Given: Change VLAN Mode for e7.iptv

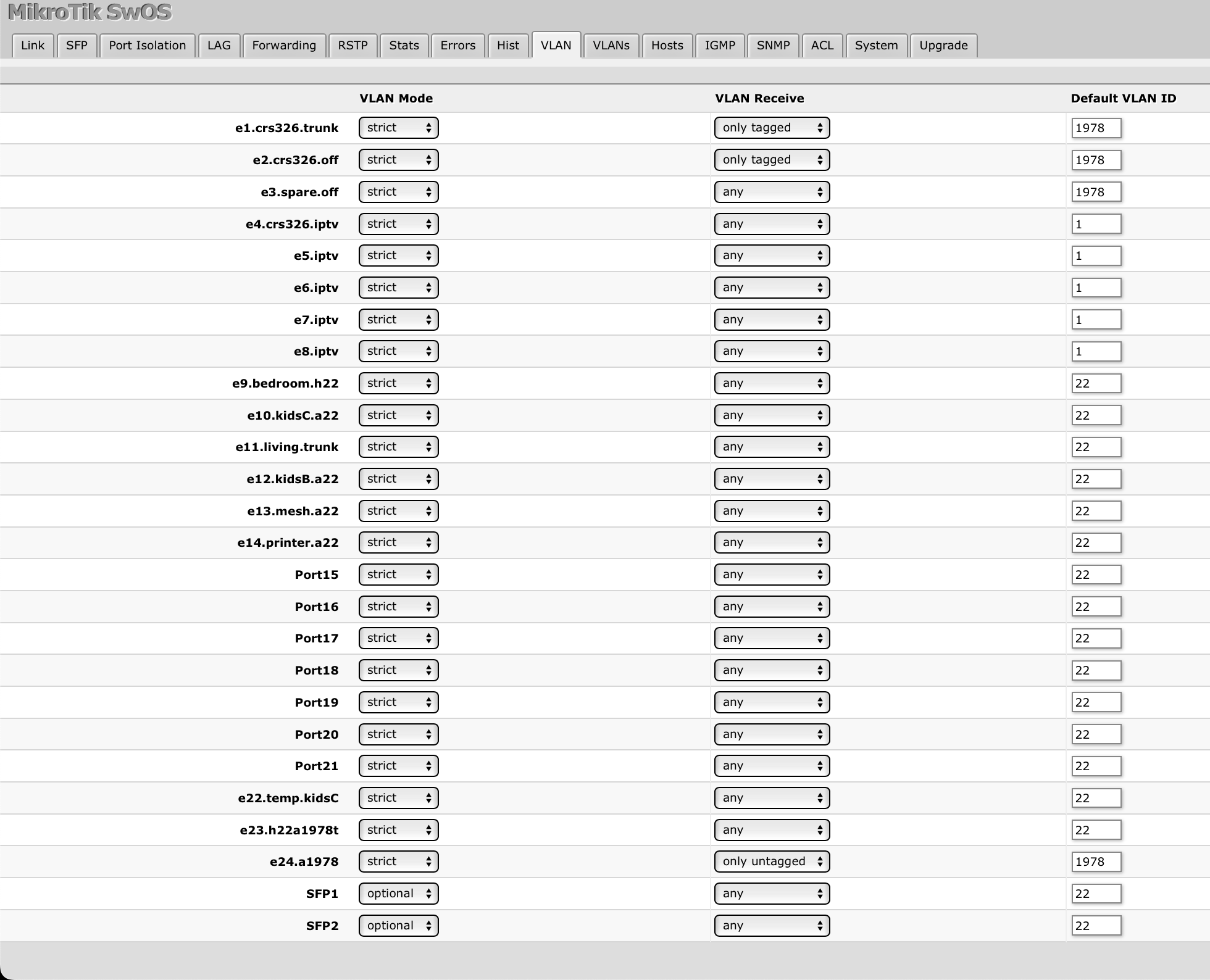Looking at the screenshot, I should pyautogui.click(x=399, y=320).
